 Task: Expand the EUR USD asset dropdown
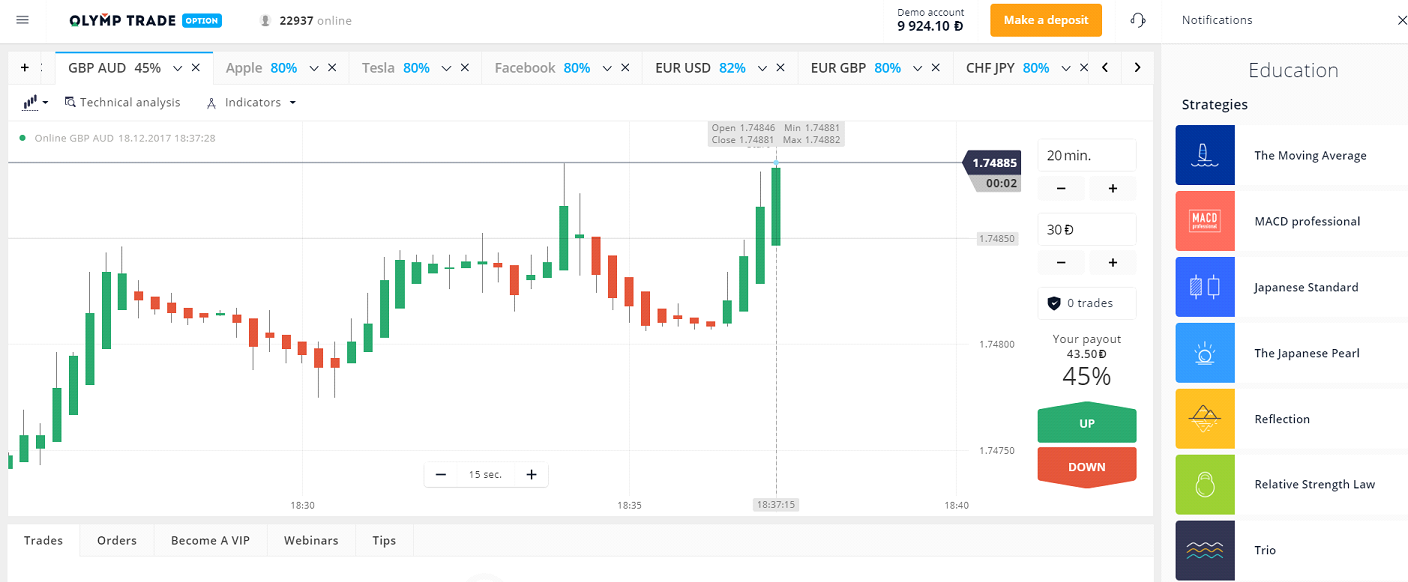click(762, 68)
